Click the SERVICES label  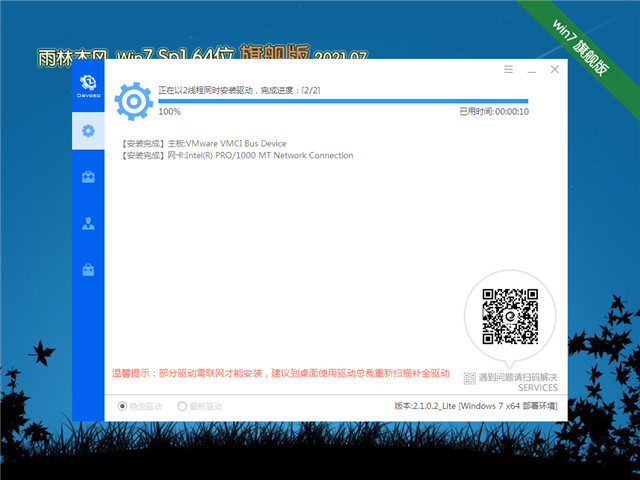pos(538,388)
